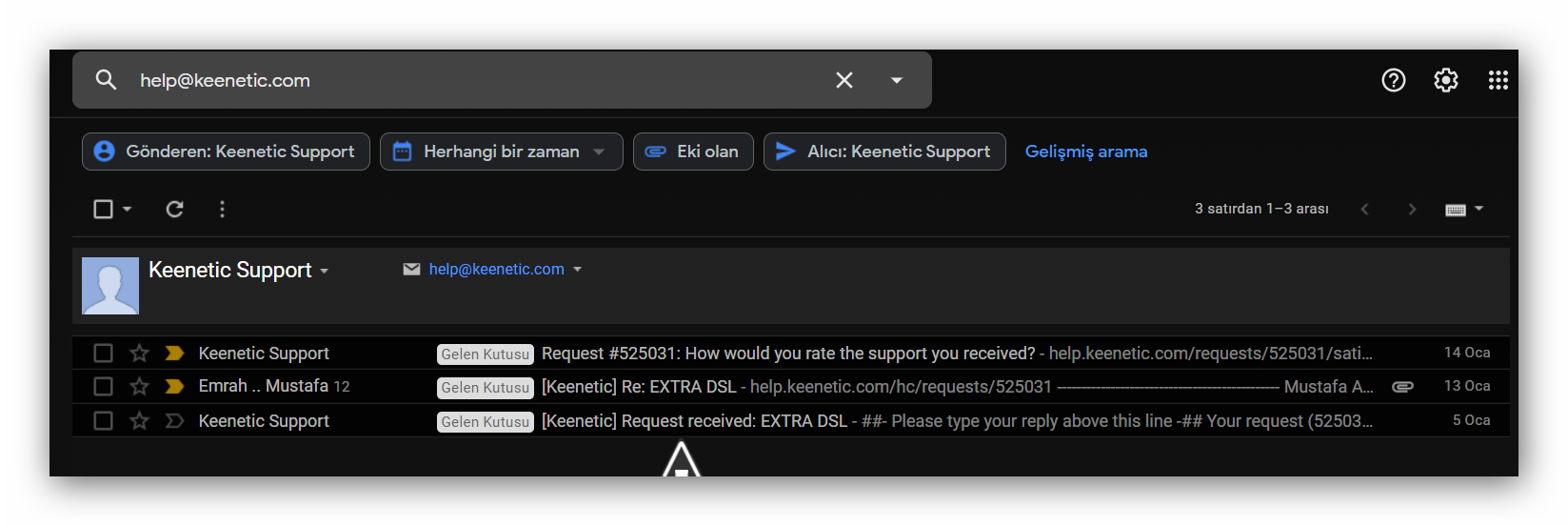This screenshot has width=1568, height=526.
Task: Star the Request received: EXTRA DSL email
Action: 139,421
